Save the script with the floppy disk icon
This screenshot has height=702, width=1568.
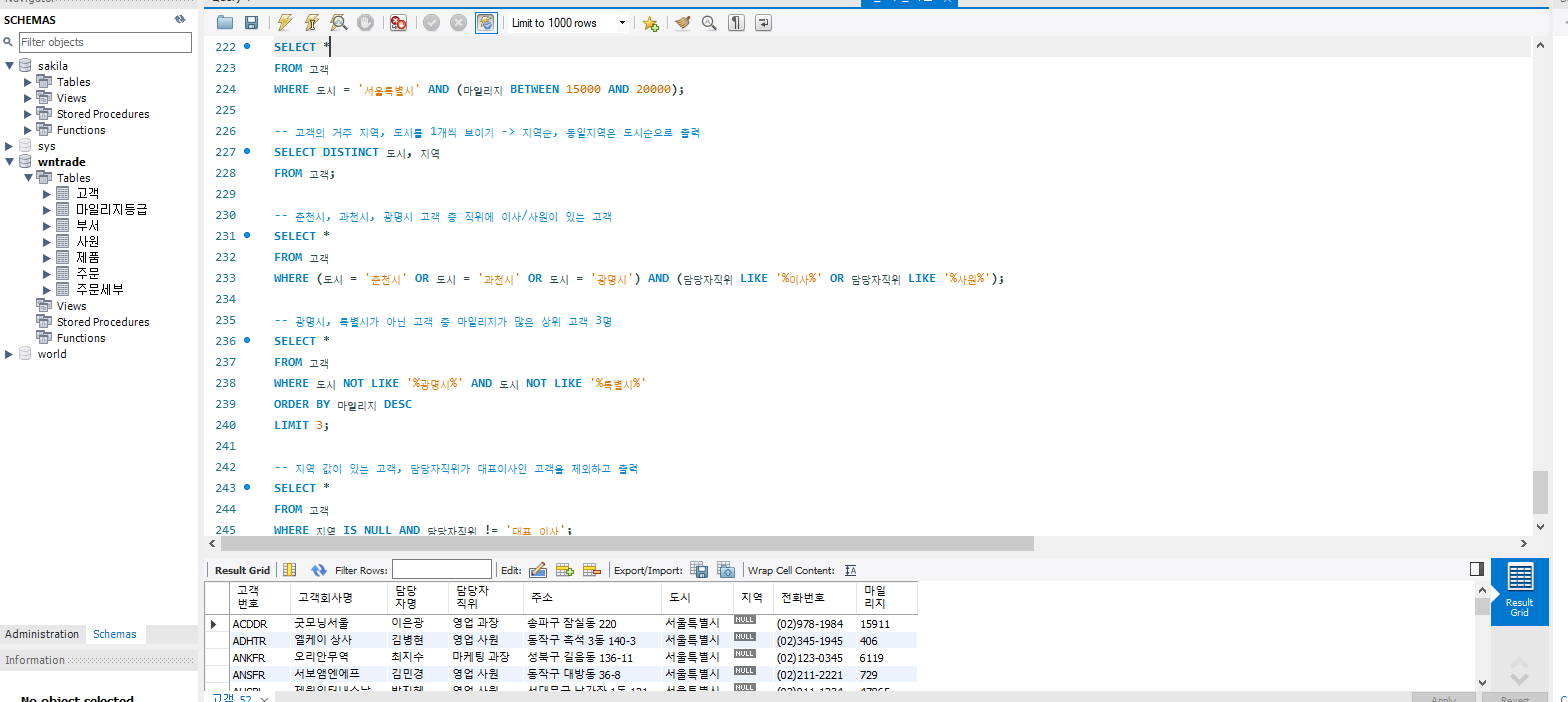point(251,22)
